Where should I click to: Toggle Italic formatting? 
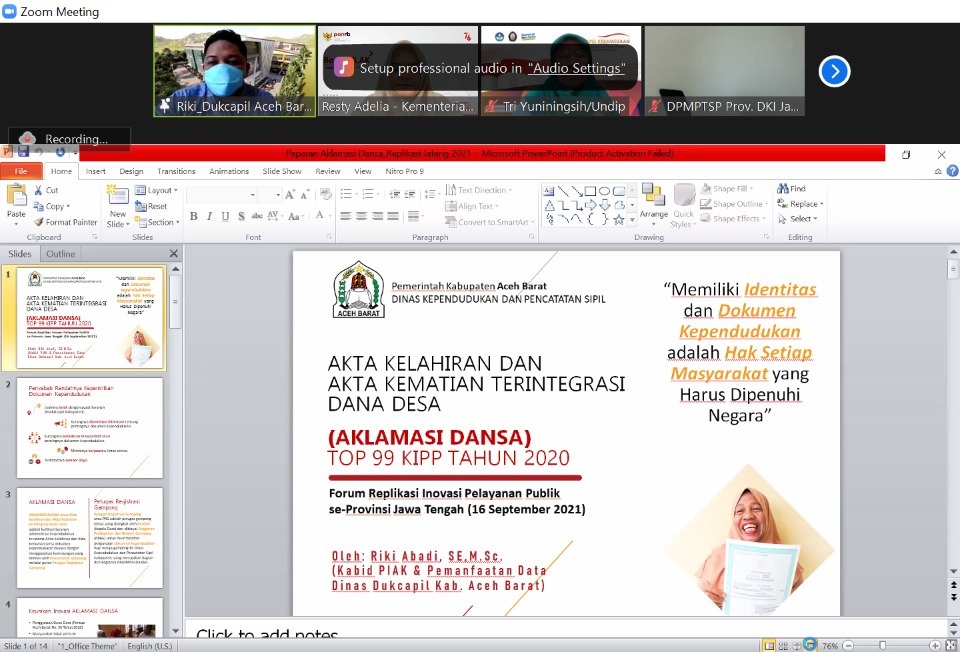pyautogui.click(x=209, y=216)
